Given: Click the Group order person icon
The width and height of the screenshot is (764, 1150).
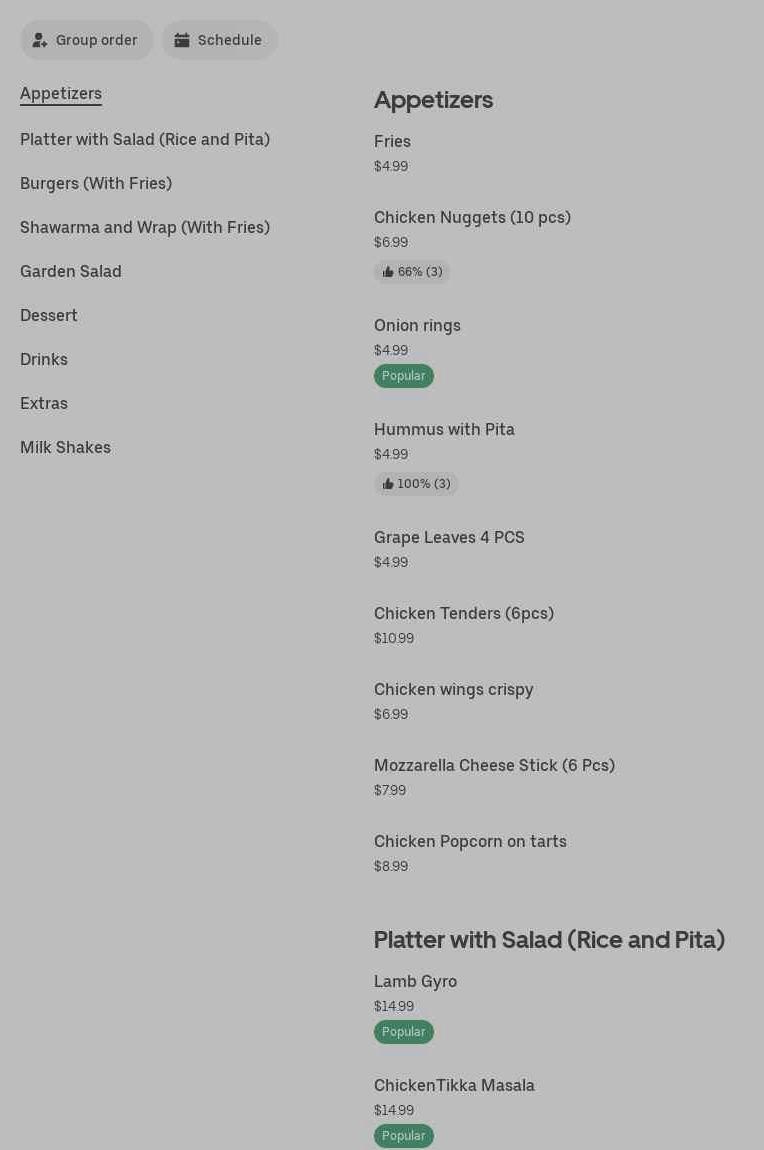Looking at the screenshot, I should point(40,40).
